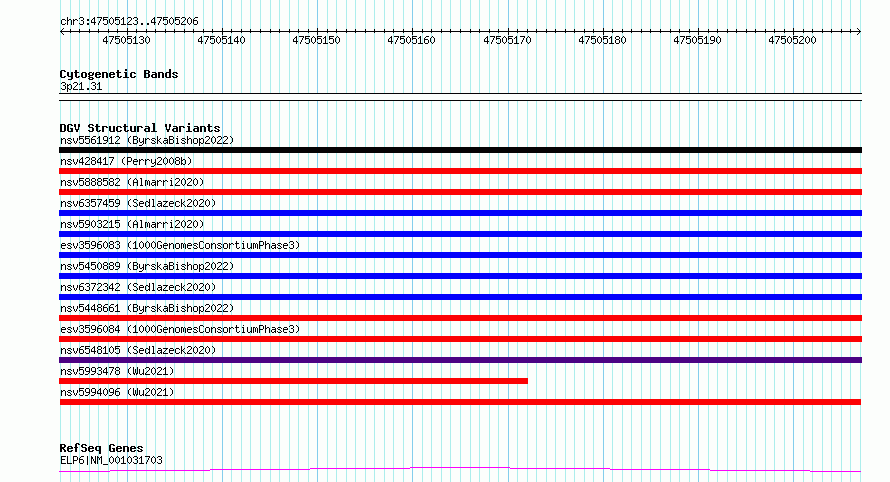This screenshot has width=890, height=482.
Task: Open esv3596084 (1000GenomesConsortiumPhase3) label
Action: [180, 329]
